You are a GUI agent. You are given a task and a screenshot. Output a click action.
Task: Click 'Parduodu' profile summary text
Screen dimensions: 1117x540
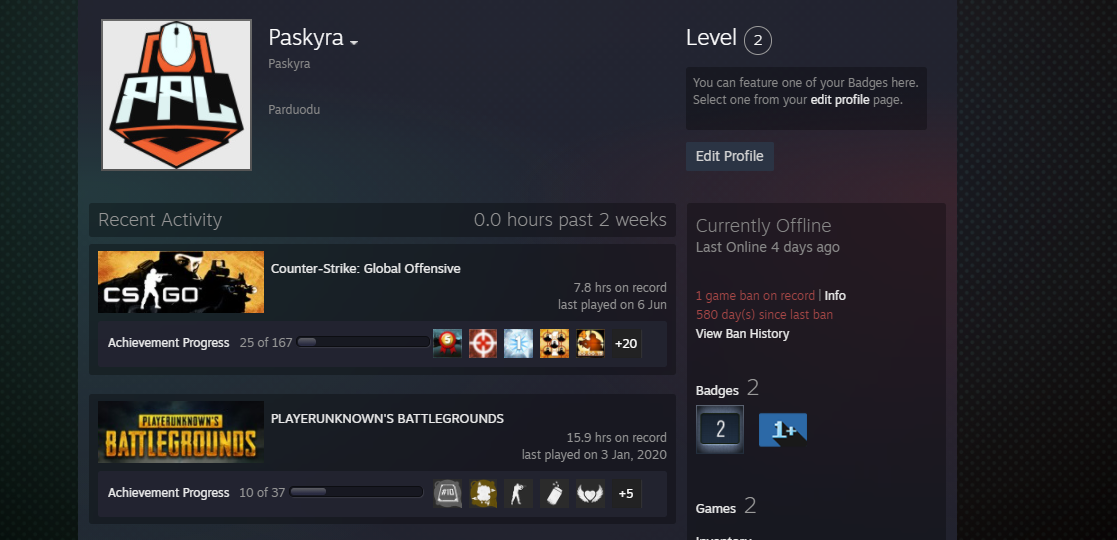point(294,110)
